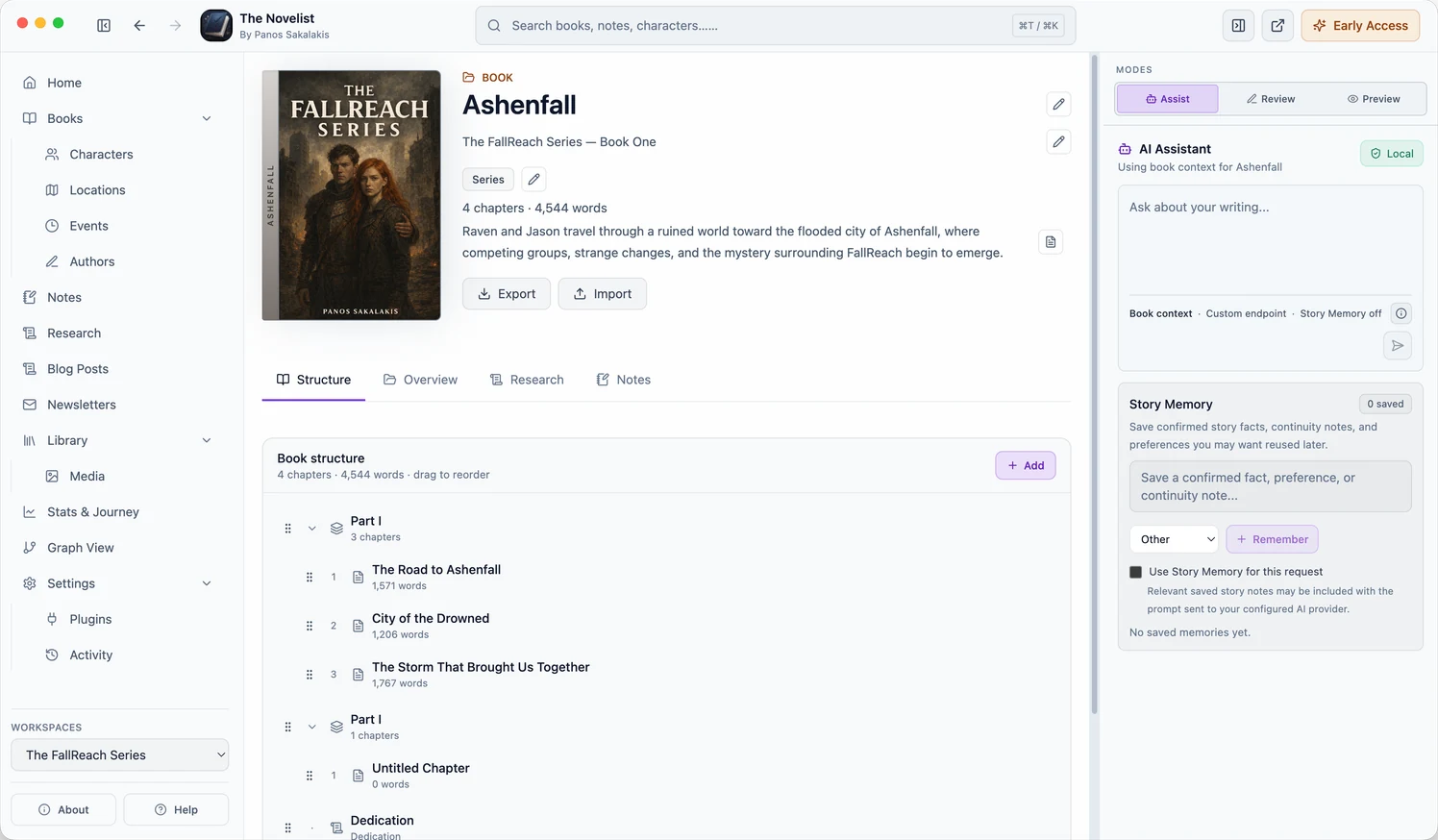Grab drag handle for City of the Drowned
Viewport: 1438px width, 840px height.
click(310, 626)
